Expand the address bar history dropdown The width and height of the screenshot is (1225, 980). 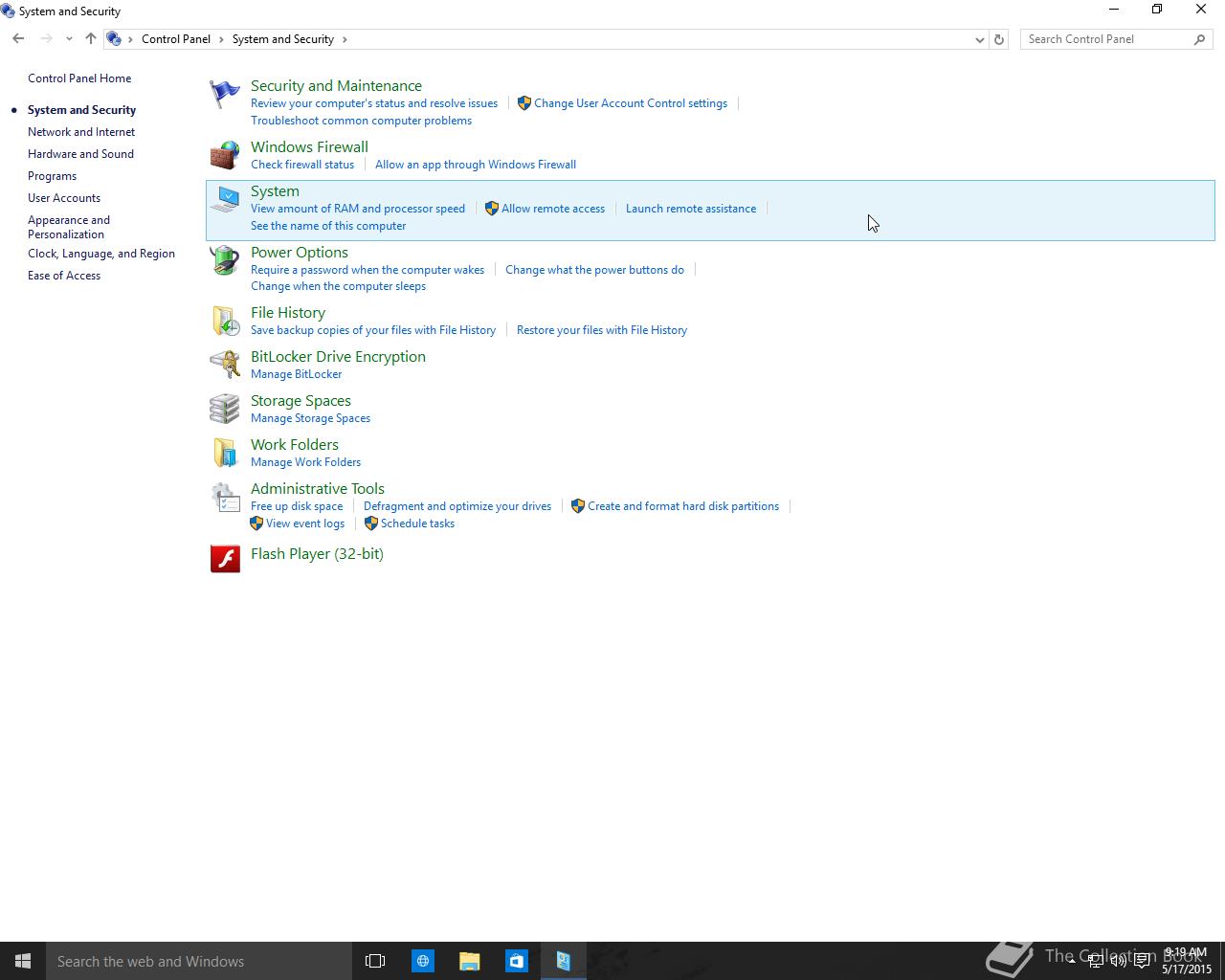click(979, 39)
